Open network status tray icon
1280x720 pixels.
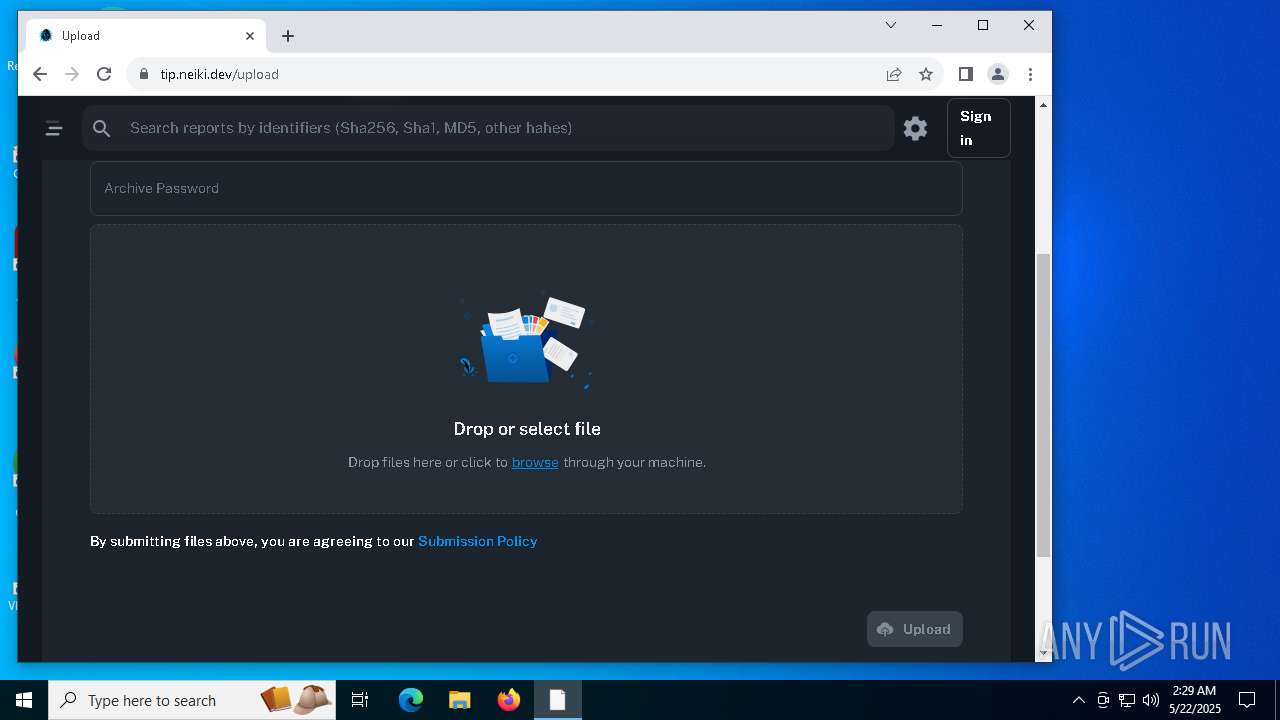[1127, 700]
